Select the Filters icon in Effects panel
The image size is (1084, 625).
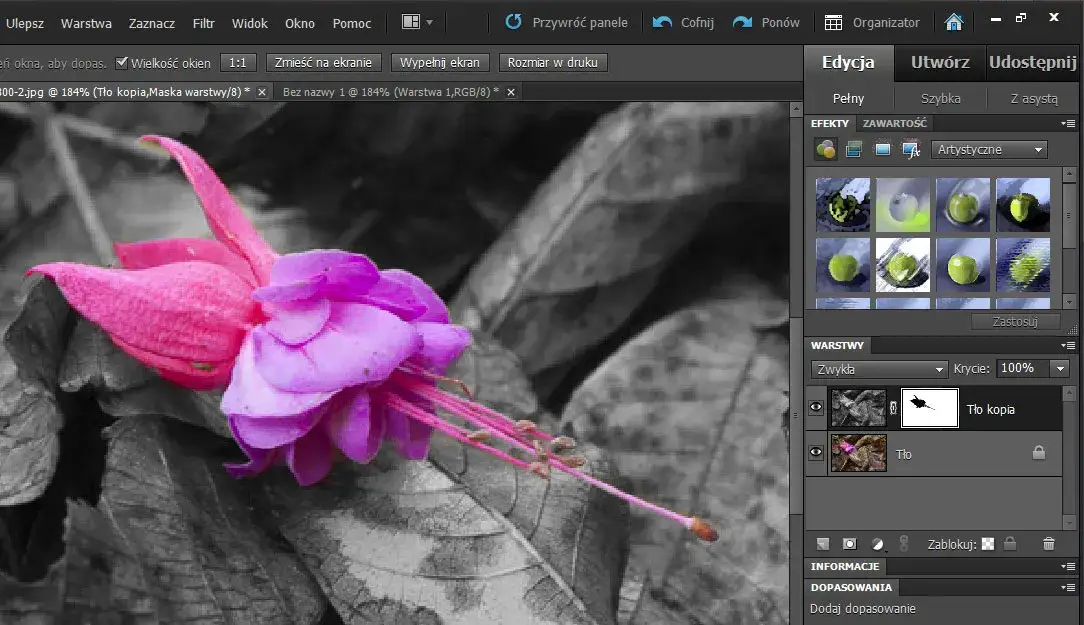tap(825, 149)
